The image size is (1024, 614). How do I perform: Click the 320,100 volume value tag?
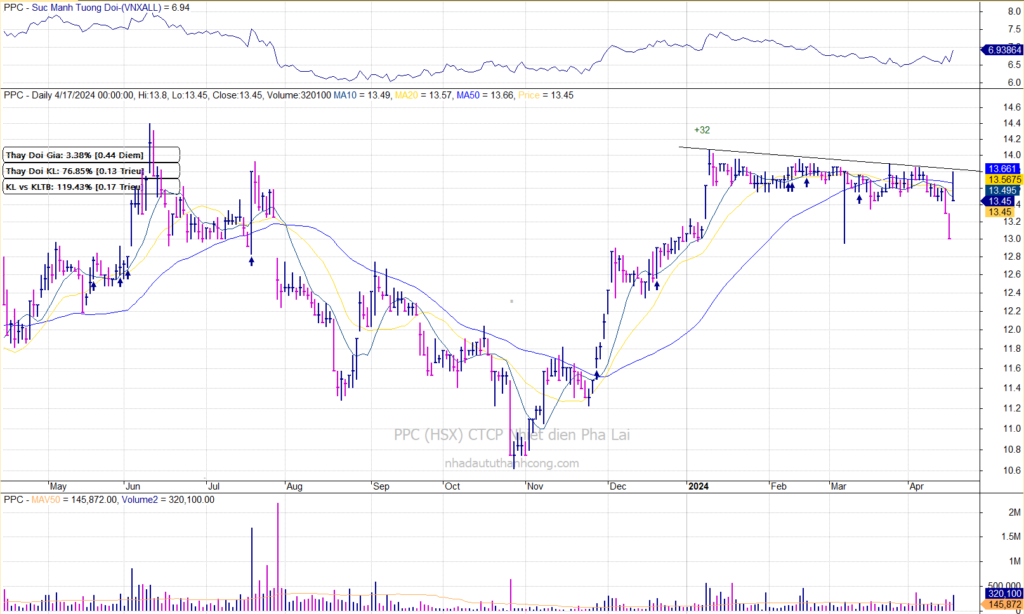pyautogui.click(x=1000, y=593)
